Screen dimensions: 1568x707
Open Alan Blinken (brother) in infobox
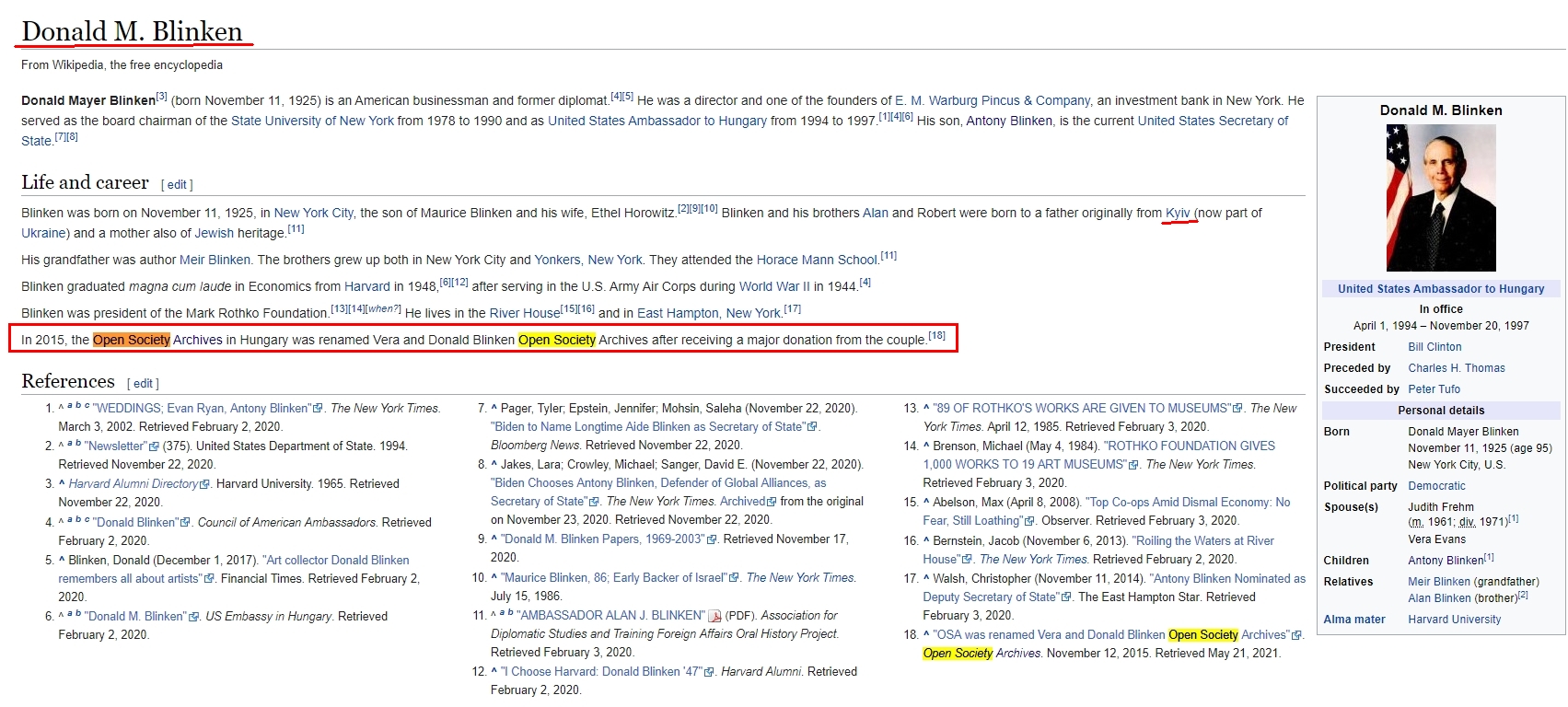pos(1439,598)
